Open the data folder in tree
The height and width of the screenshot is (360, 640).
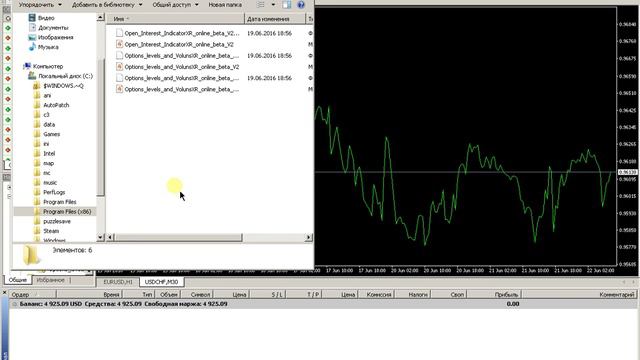tap(49, 124)
